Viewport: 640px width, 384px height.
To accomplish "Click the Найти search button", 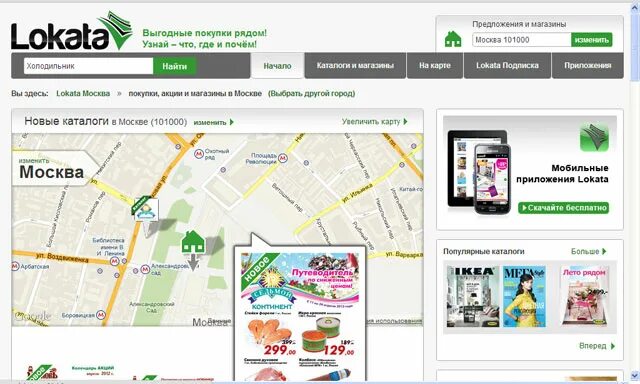I will click(x=174, y=66).
